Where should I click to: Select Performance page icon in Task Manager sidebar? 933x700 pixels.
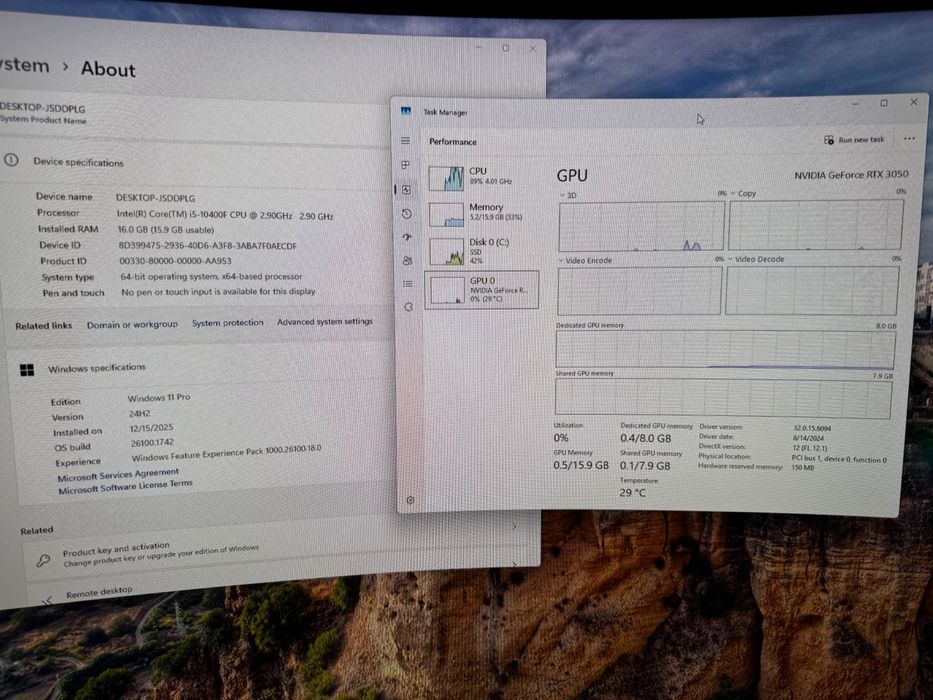(x=406, y=189)
